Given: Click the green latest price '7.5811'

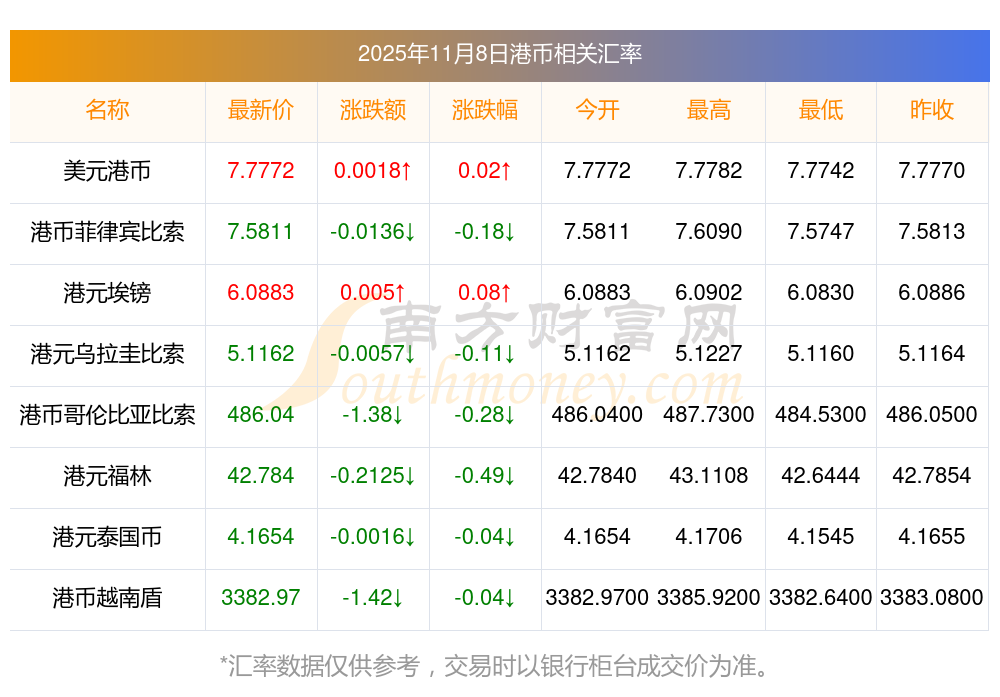Looking at the screenshot, I should click(260, 231).
